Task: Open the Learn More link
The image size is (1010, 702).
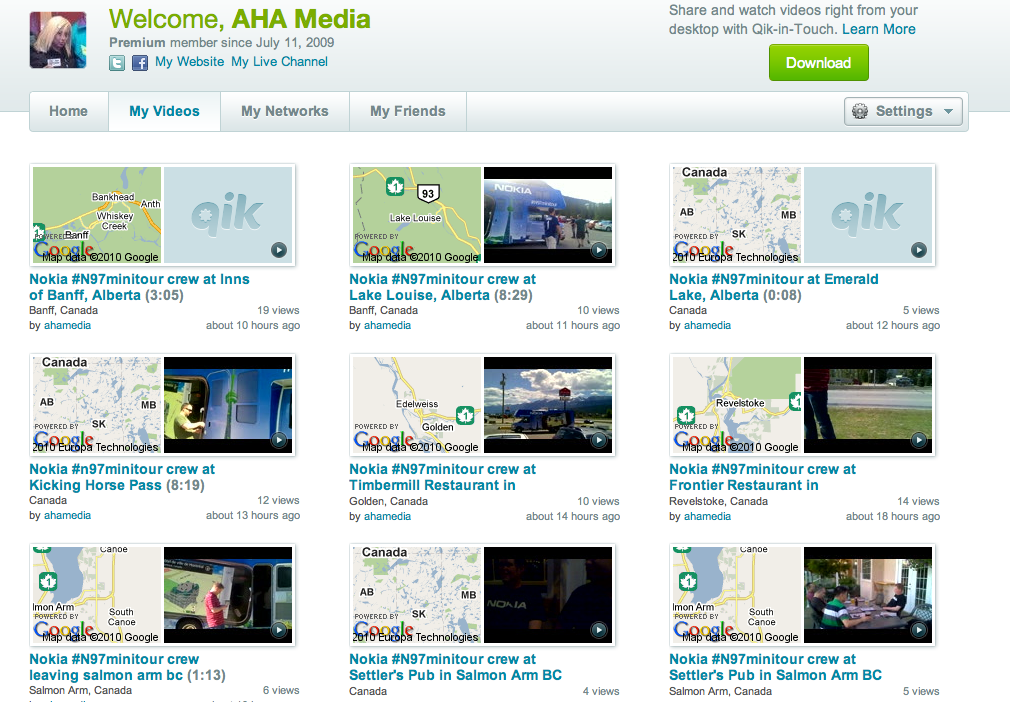Action: click(878, 29)
